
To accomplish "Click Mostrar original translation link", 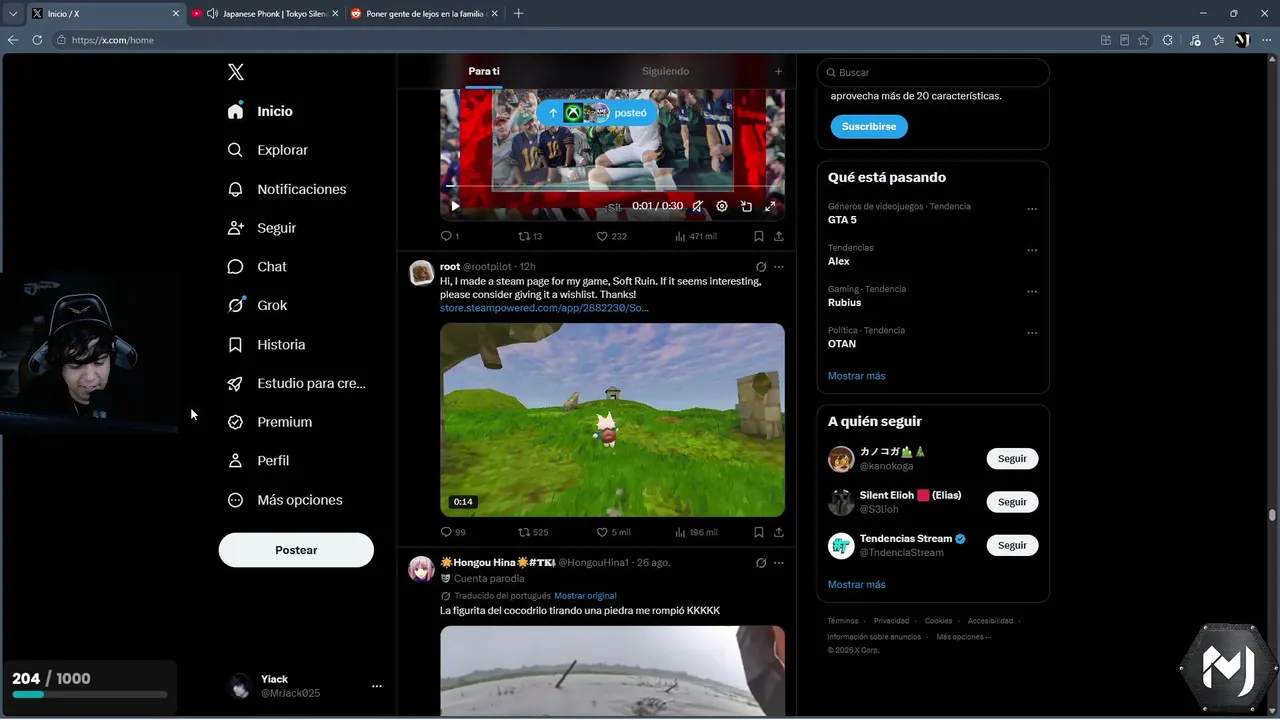I will [585, 596].
